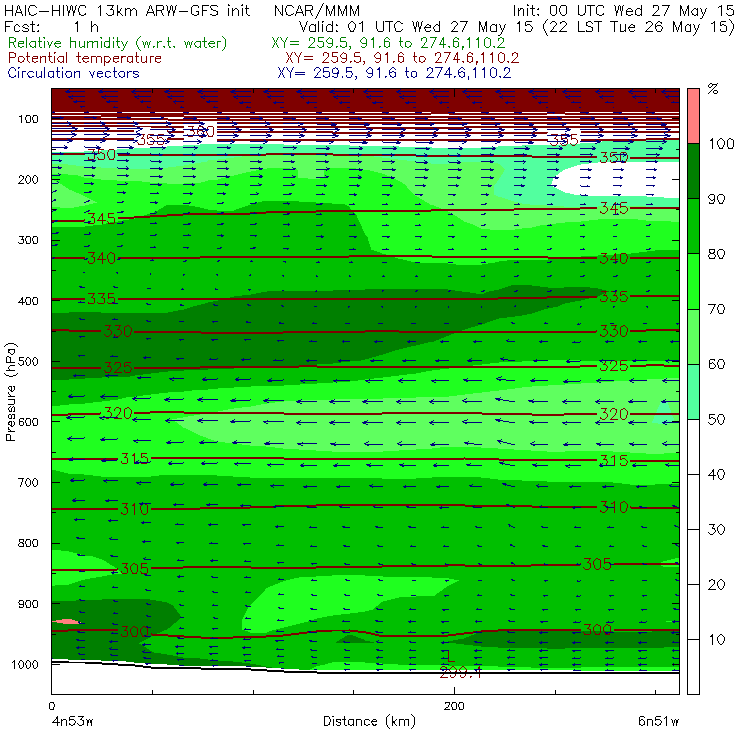The image size is (740, 740).
Task: Click the colorbar '20' value label
Action: (x=716, y=585)
